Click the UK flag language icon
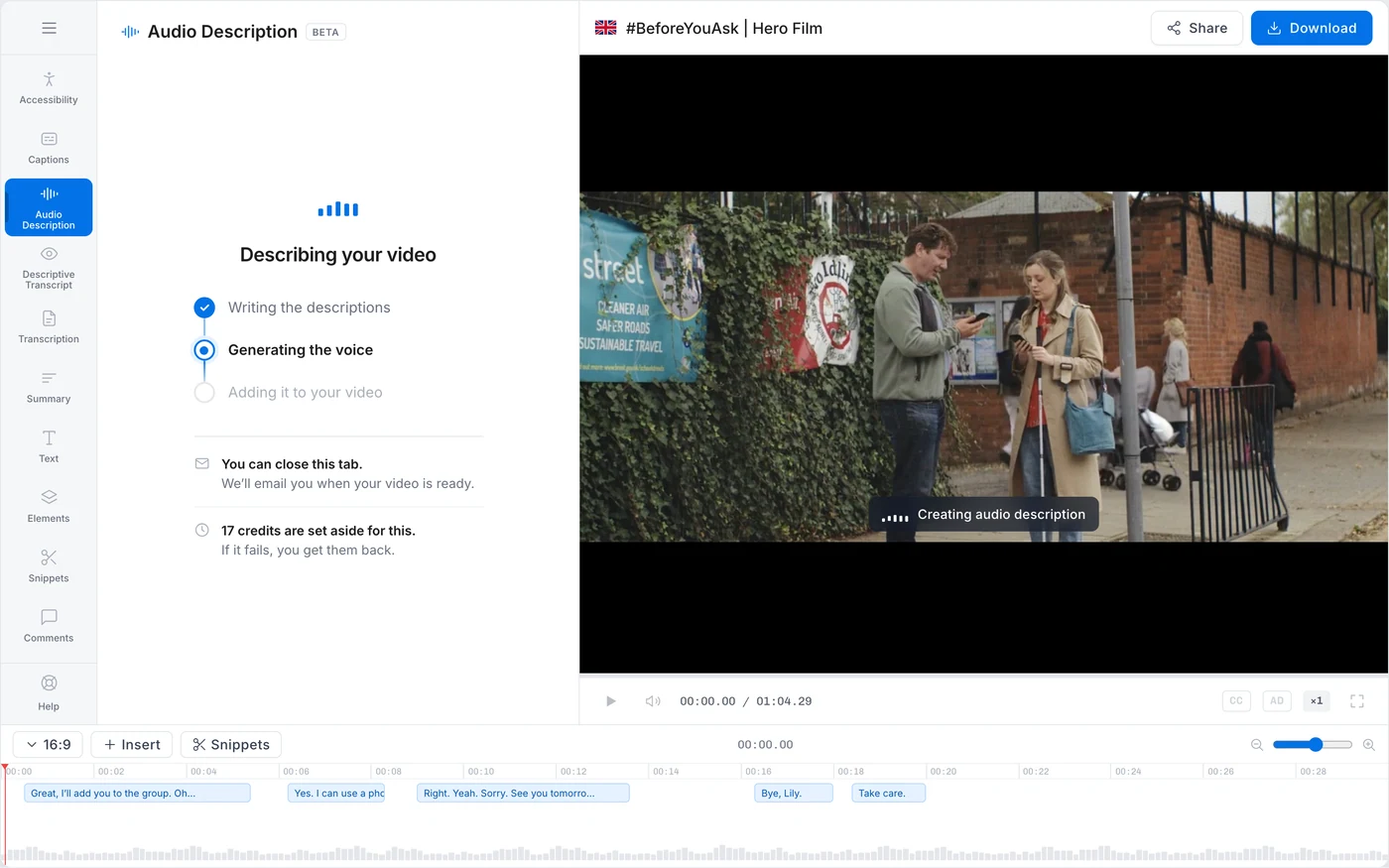The height and width of the screenshot is (868, 1389). coord(605,28)
